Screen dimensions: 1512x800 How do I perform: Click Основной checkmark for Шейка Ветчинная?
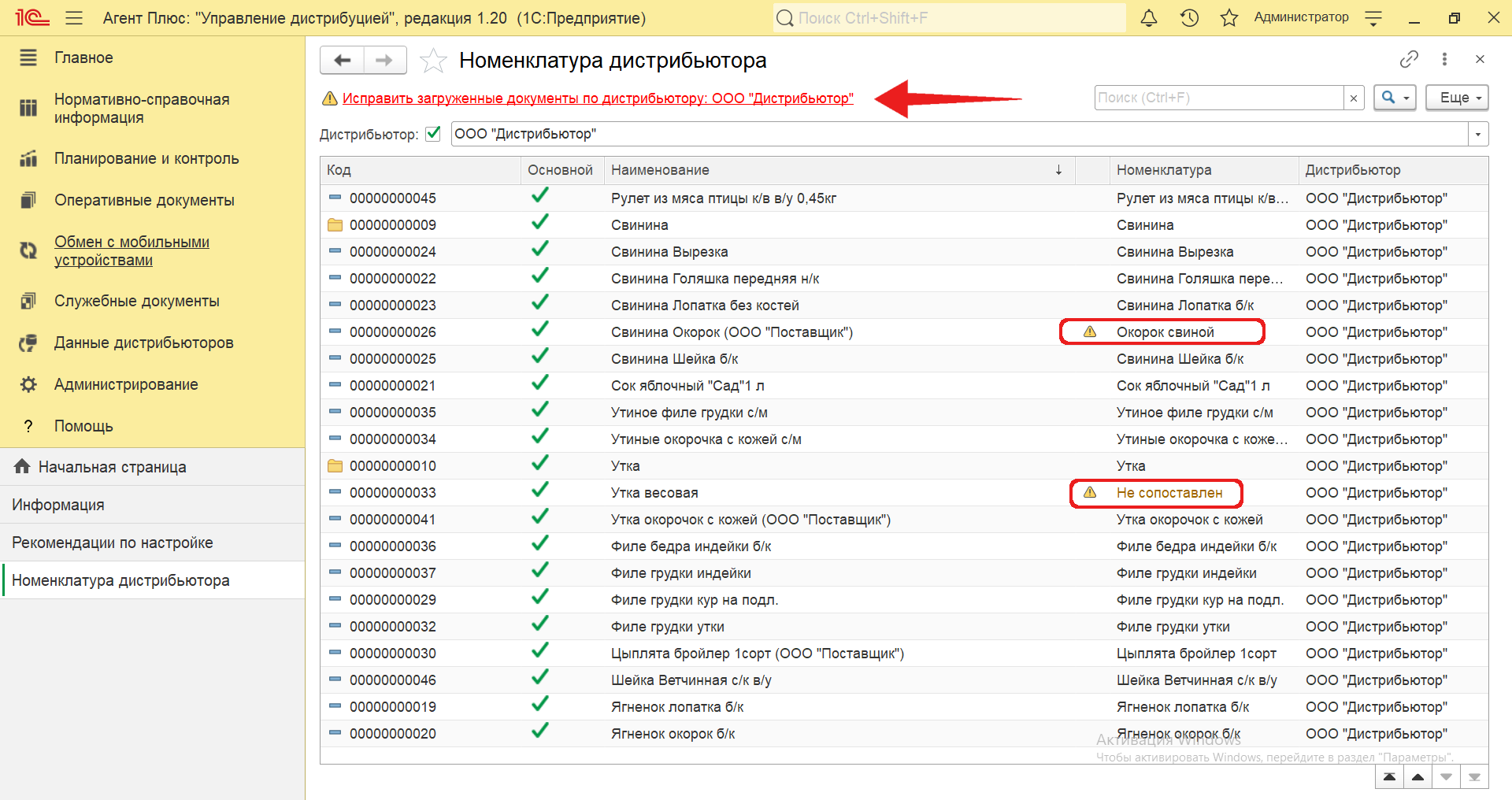coord(539,678)
